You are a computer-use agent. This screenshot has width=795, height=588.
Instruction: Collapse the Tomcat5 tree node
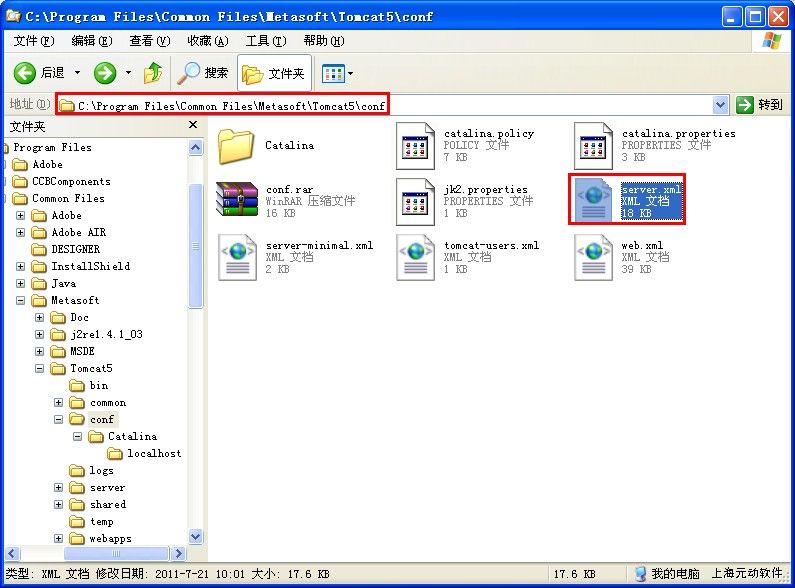(41, 368)
